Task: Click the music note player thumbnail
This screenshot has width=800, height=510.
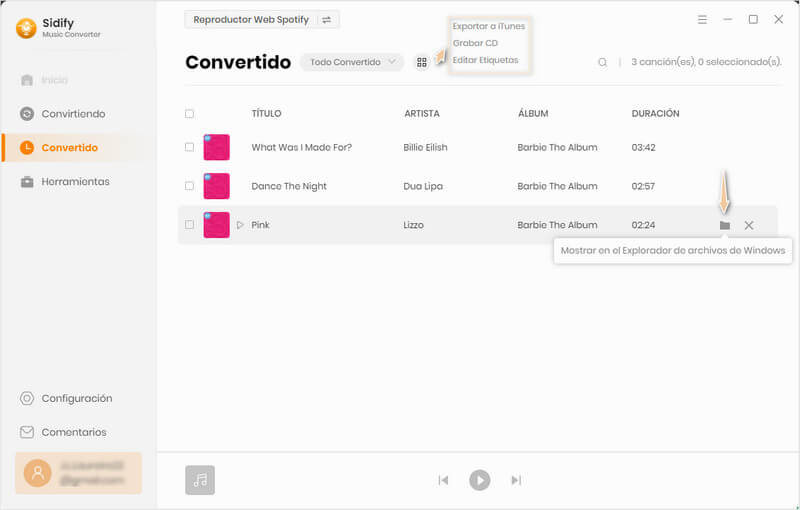Action: [x=200, y=480]
